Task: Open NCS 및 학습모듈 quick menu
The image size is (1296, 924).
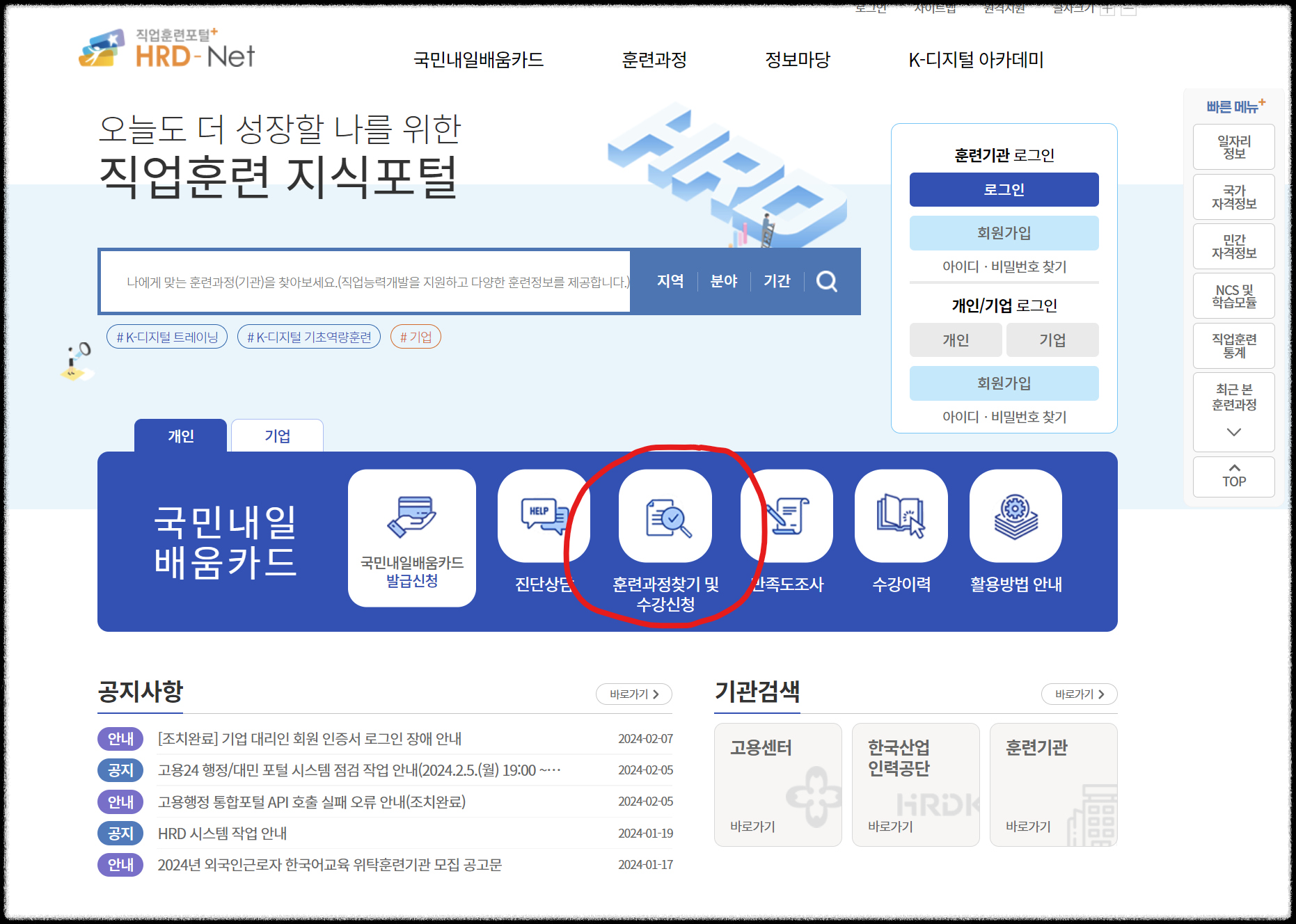Action: point(1234,296)
